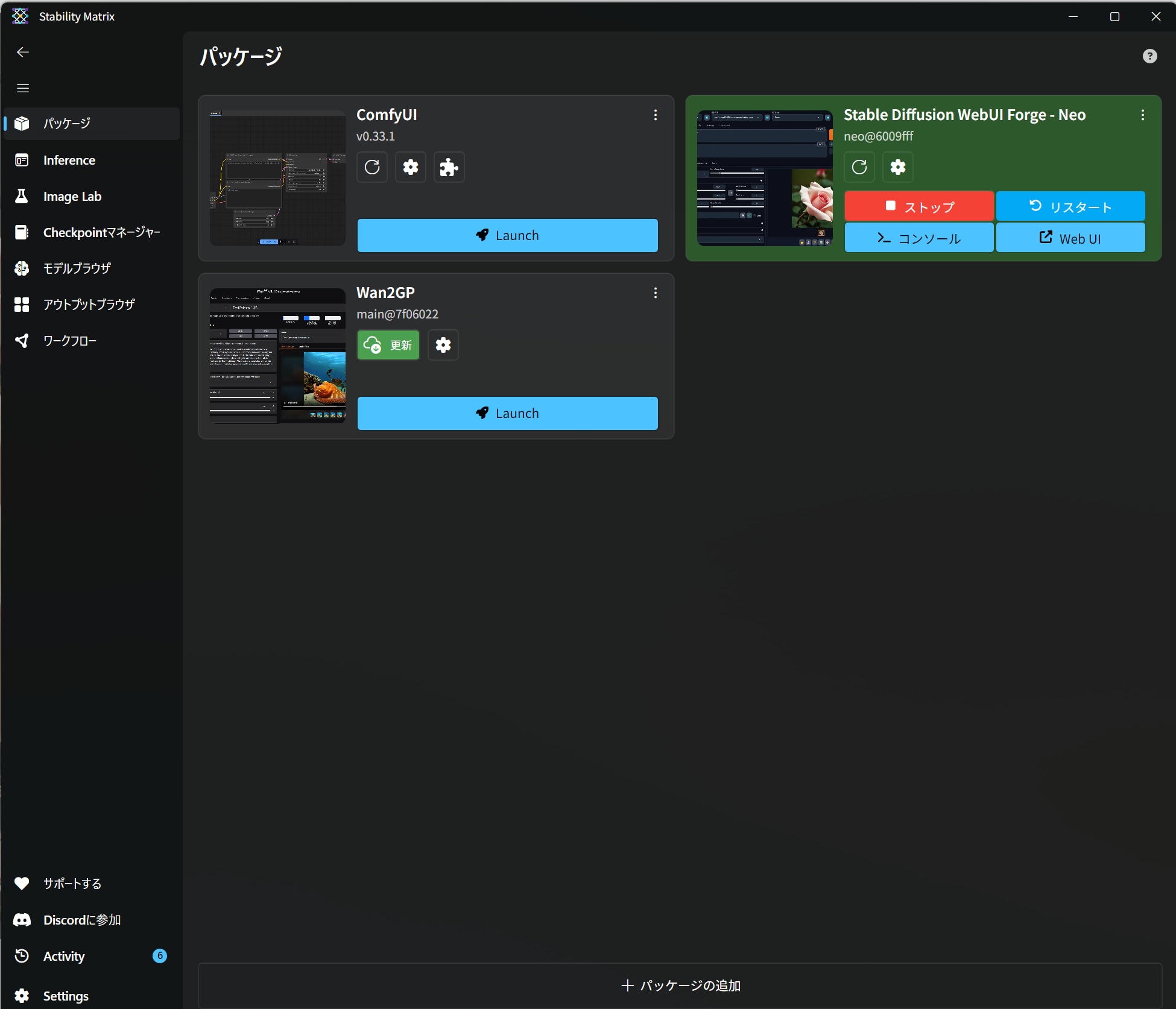This screenshot has height=1009, width=1176.
Task: Click Wan2GP preview thumbnail
Action: coord(277,356)
